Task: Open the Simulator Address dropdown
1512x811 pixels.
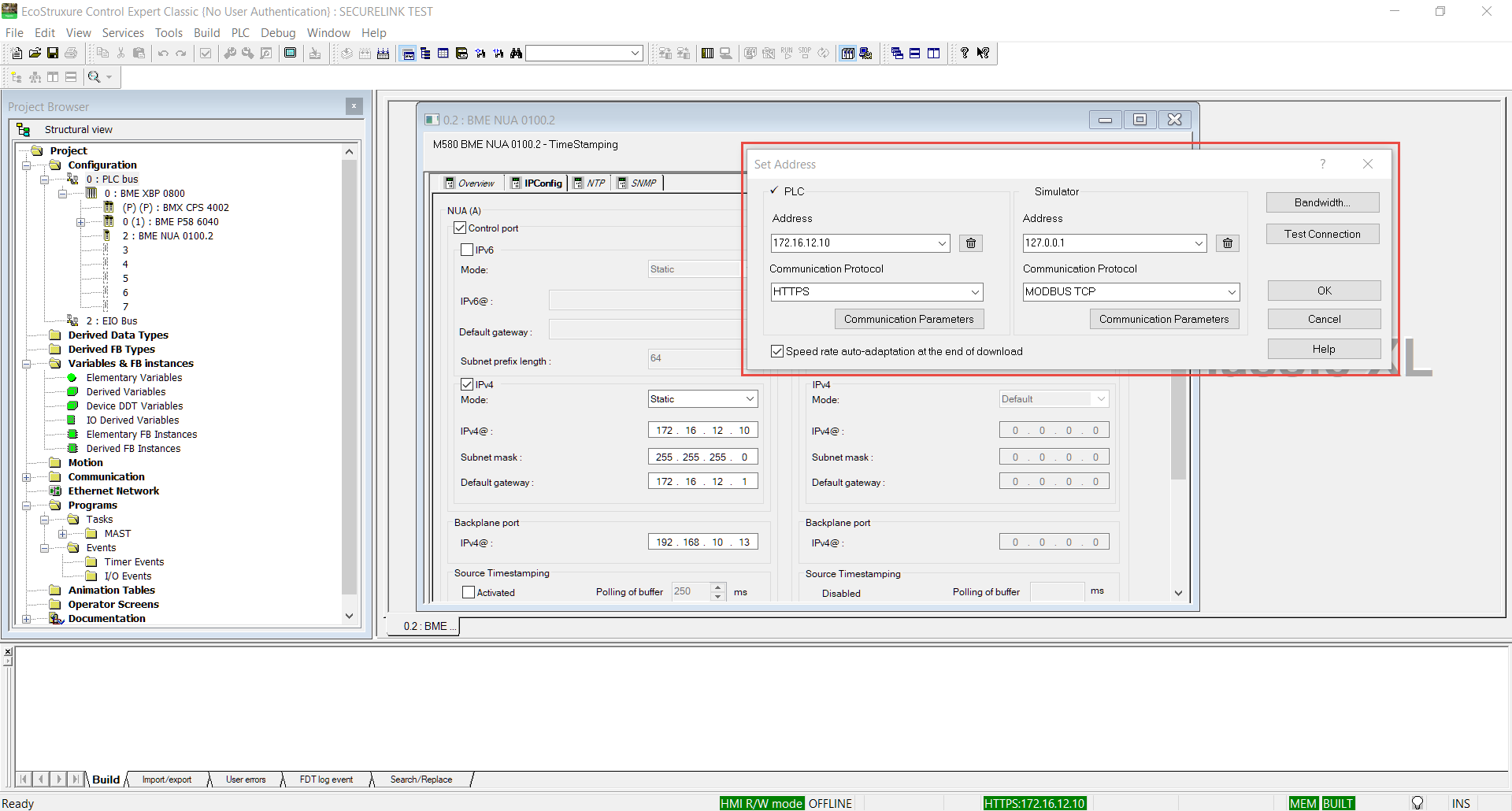Action: point(1199,243)
